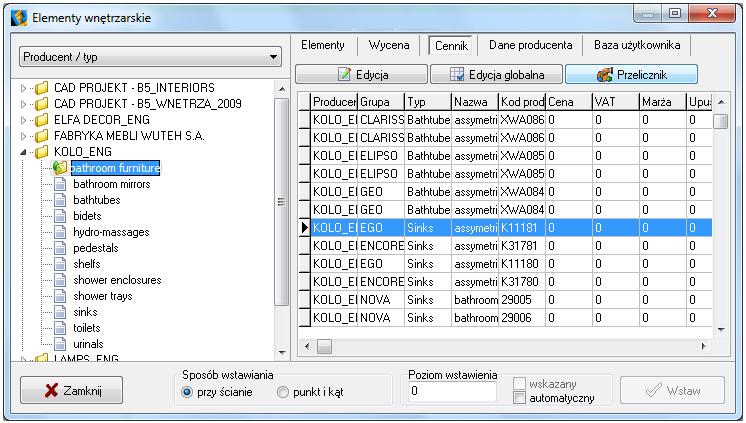This screenshot has height=423, width=746.
Task: Click the document icon beside bathroom mirrors
Action: pyautogui.click(x=60, y=184)
